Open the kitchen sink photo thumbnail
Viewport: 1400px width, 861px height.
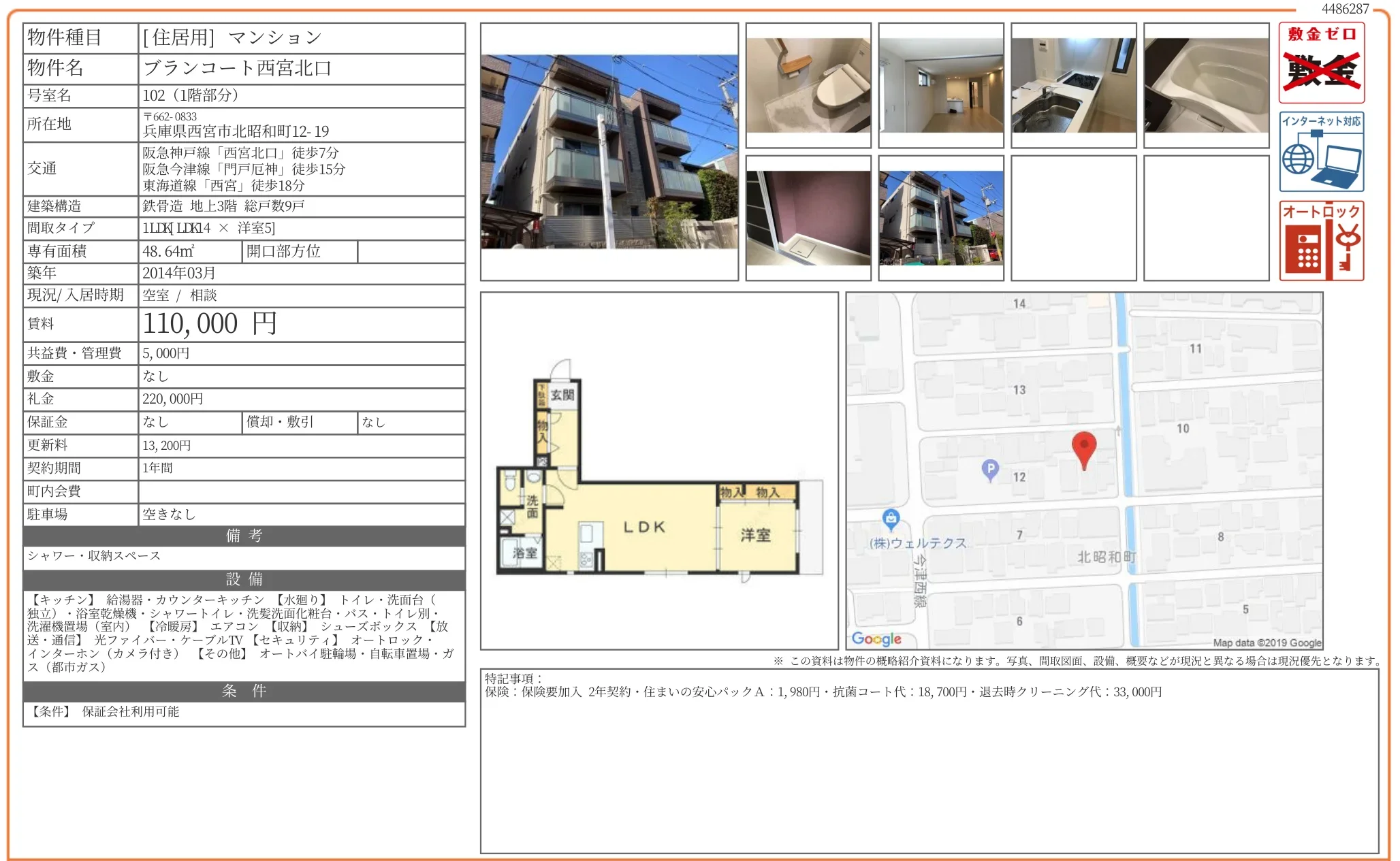tap(1073, 85)
